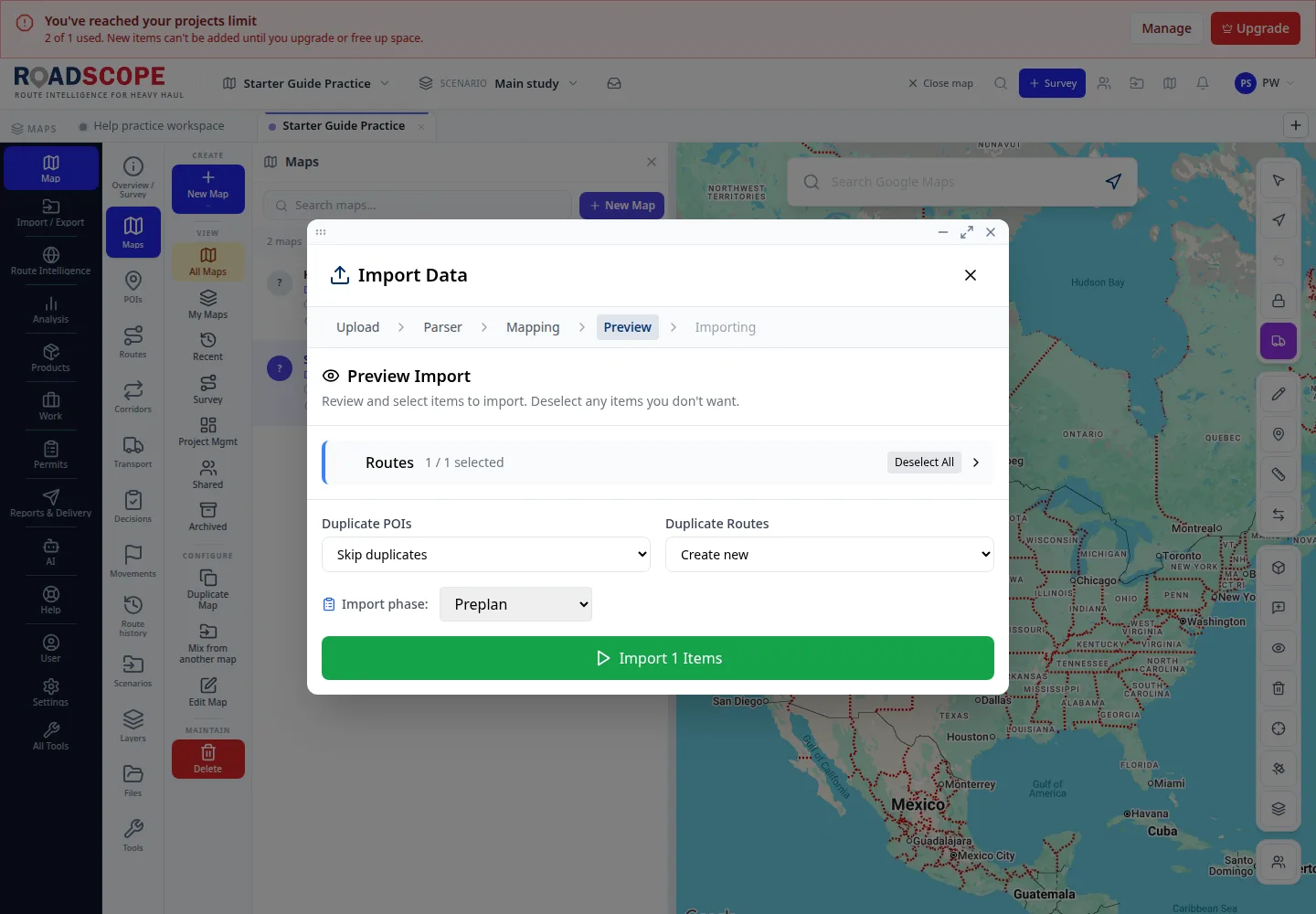
Task: Toggle the eye visibility tool on the map toolbar
Action: tap(1279, 648)
